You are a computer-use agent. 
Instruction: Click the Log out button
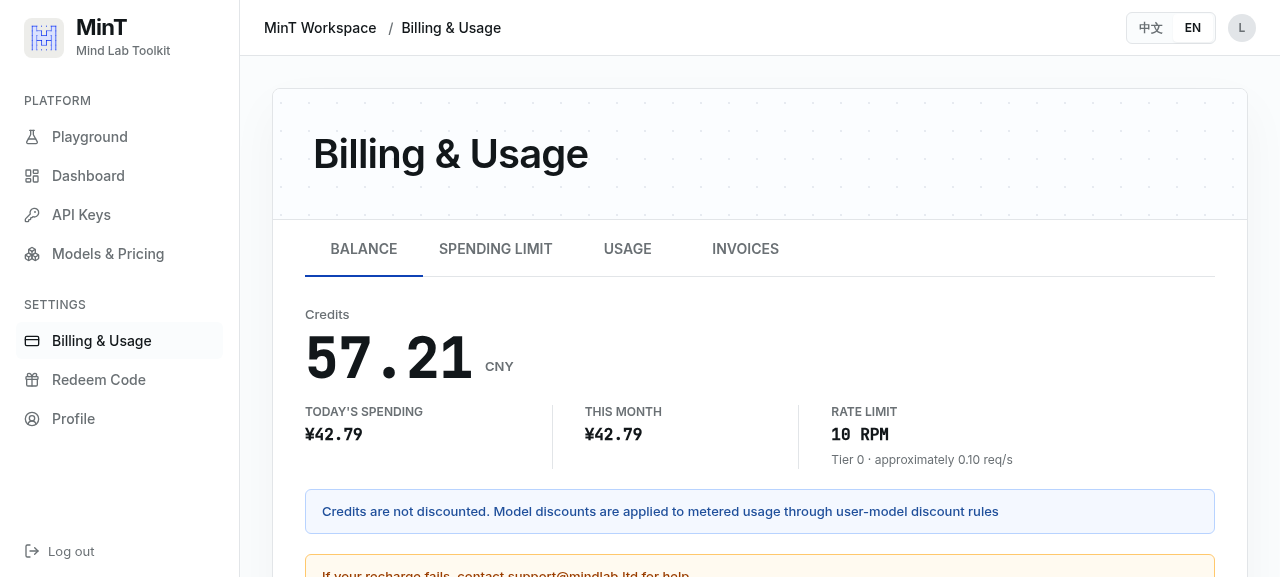[x=59, y=552]
